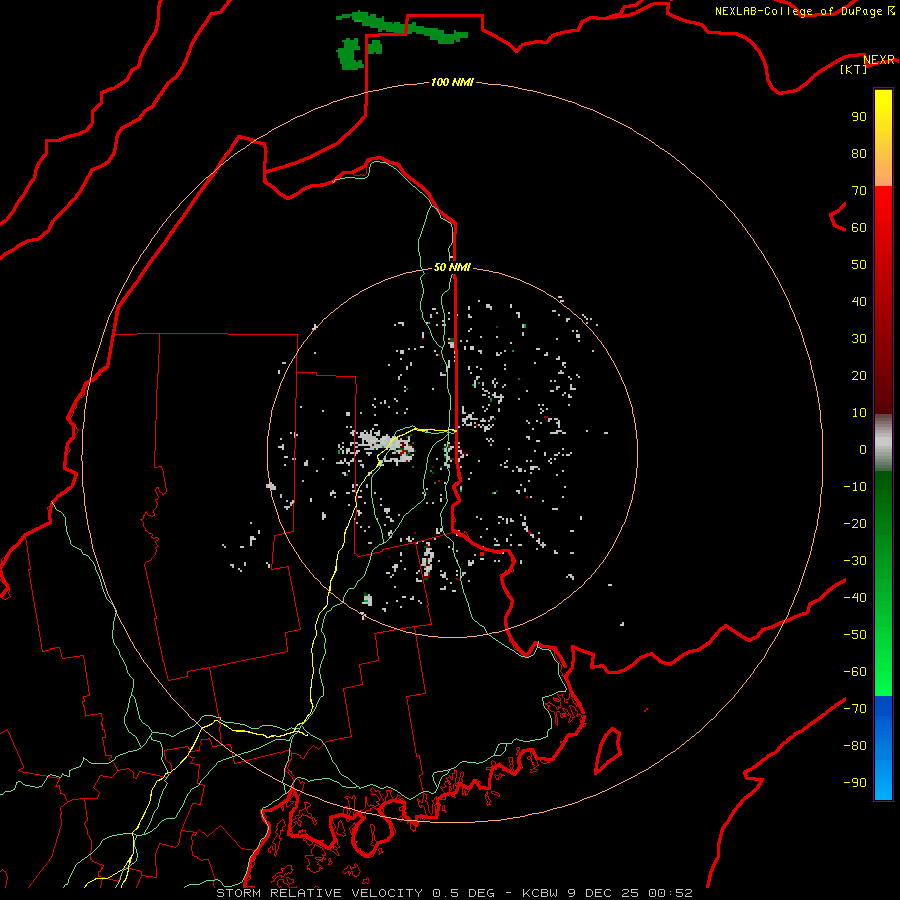Select the 0 value on velocity scale
The height and width of the screenshot is (900, 900).
point(863,450)
